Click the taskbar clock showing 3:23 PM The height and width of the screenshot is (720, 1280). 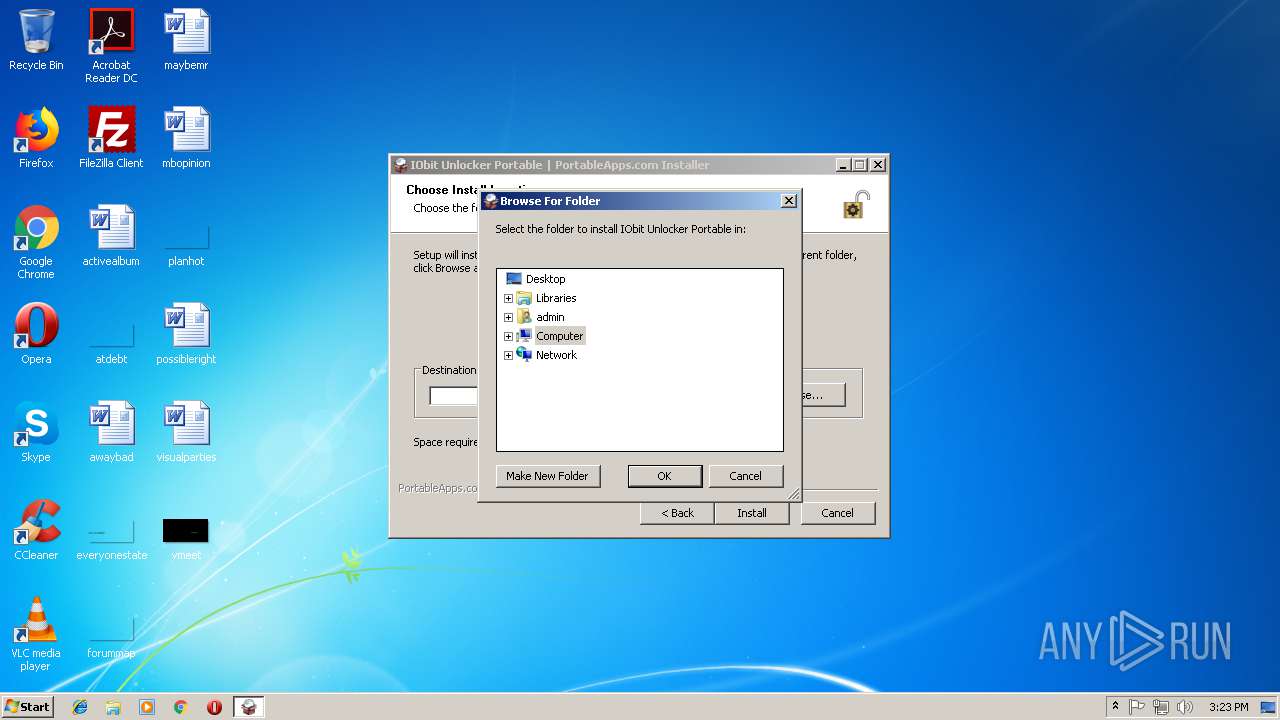[x=1228, y=707]
